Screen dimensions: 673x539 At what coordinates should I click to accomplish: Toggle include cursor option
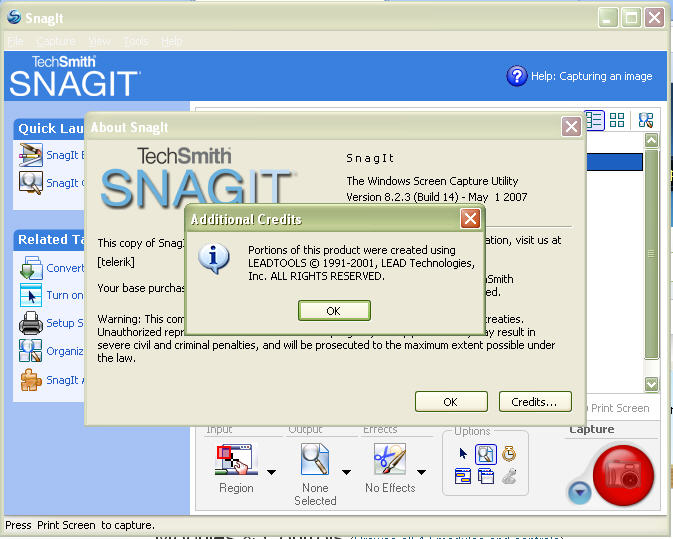463,454
